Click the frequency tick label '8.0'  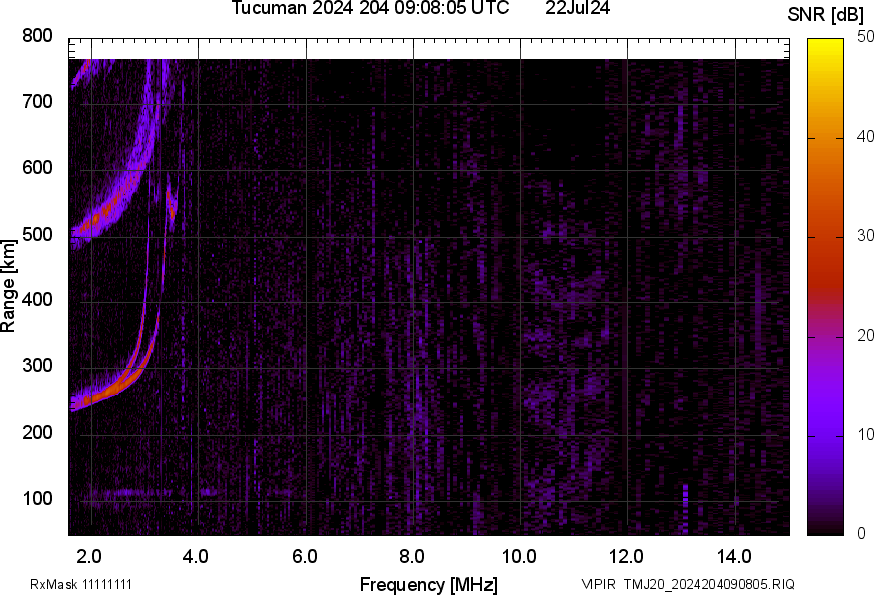[x=411, y=556]
